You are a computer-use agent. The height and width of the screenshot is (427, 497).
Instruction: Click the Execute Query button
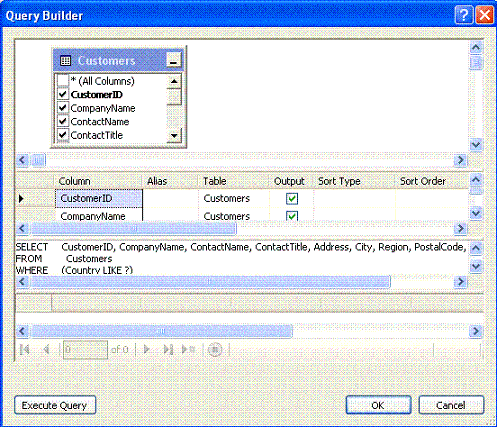tap(55, 405)
